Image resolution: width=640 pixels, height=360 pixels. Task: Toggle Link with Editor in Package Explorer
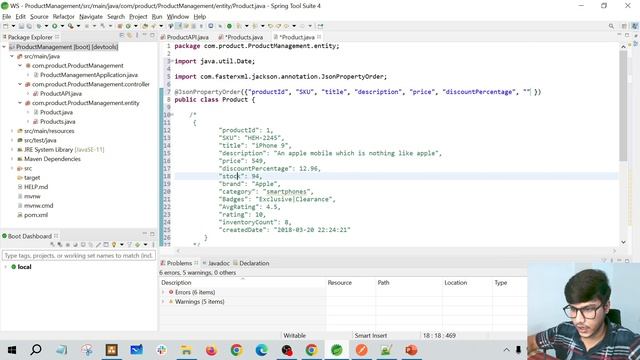click(x=129, y=36)
